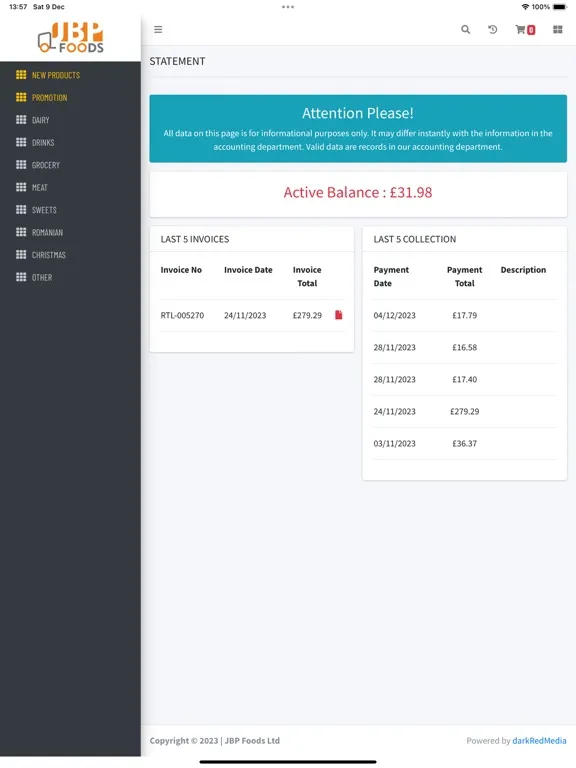
Task: Click payment date 03/11/2023
Action: tap(394, 444)
